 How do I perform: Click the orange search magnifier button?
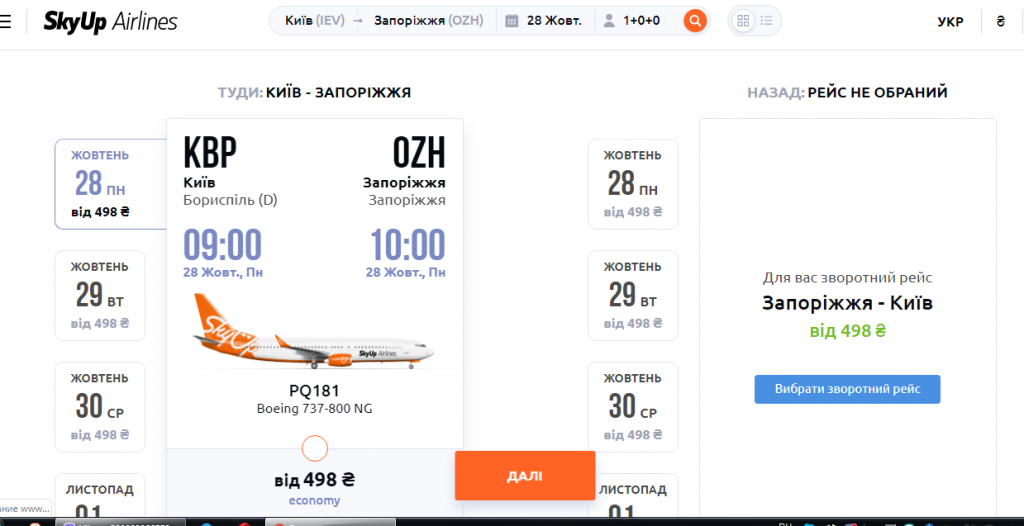coord(695,21)
